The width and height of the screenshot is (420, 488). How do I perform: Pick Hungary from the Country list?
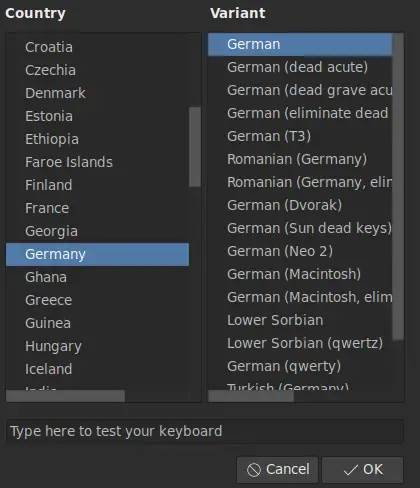97,346
